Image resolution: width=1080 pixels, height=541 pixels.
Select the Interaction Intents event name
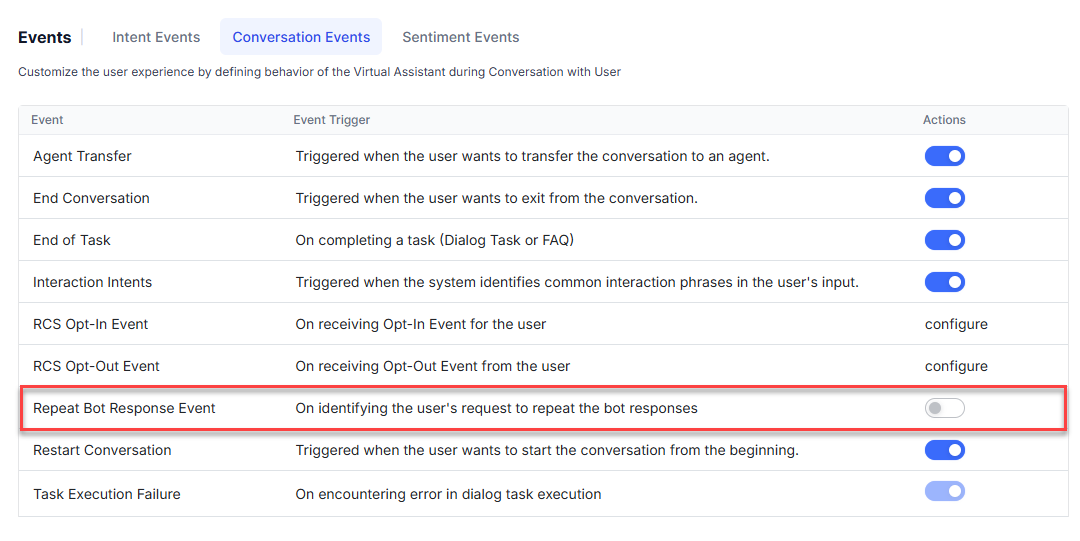92,282
